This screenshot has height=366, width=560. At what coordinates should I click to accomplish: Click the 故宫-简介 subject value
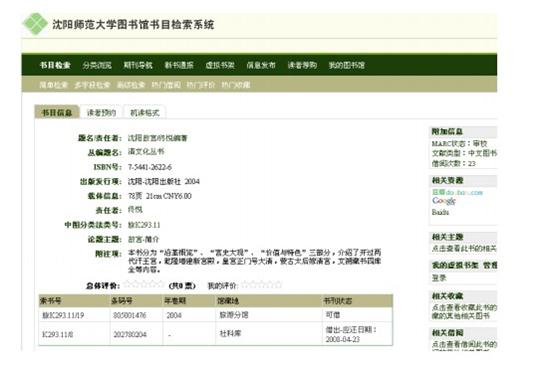(x=144, y=239)
